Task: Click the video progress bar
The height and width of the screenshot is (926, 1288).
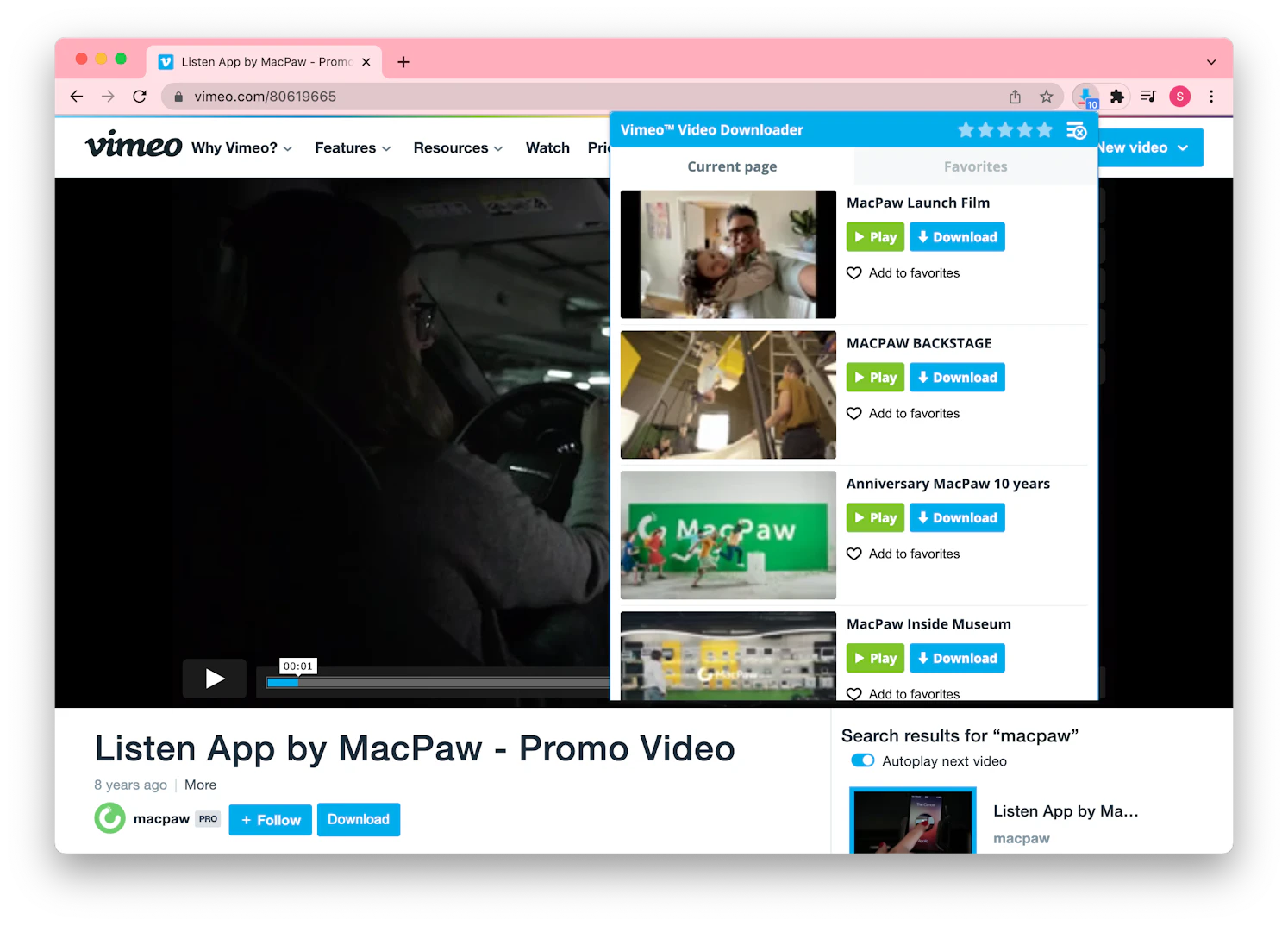Action: click(x=438, y=683)
